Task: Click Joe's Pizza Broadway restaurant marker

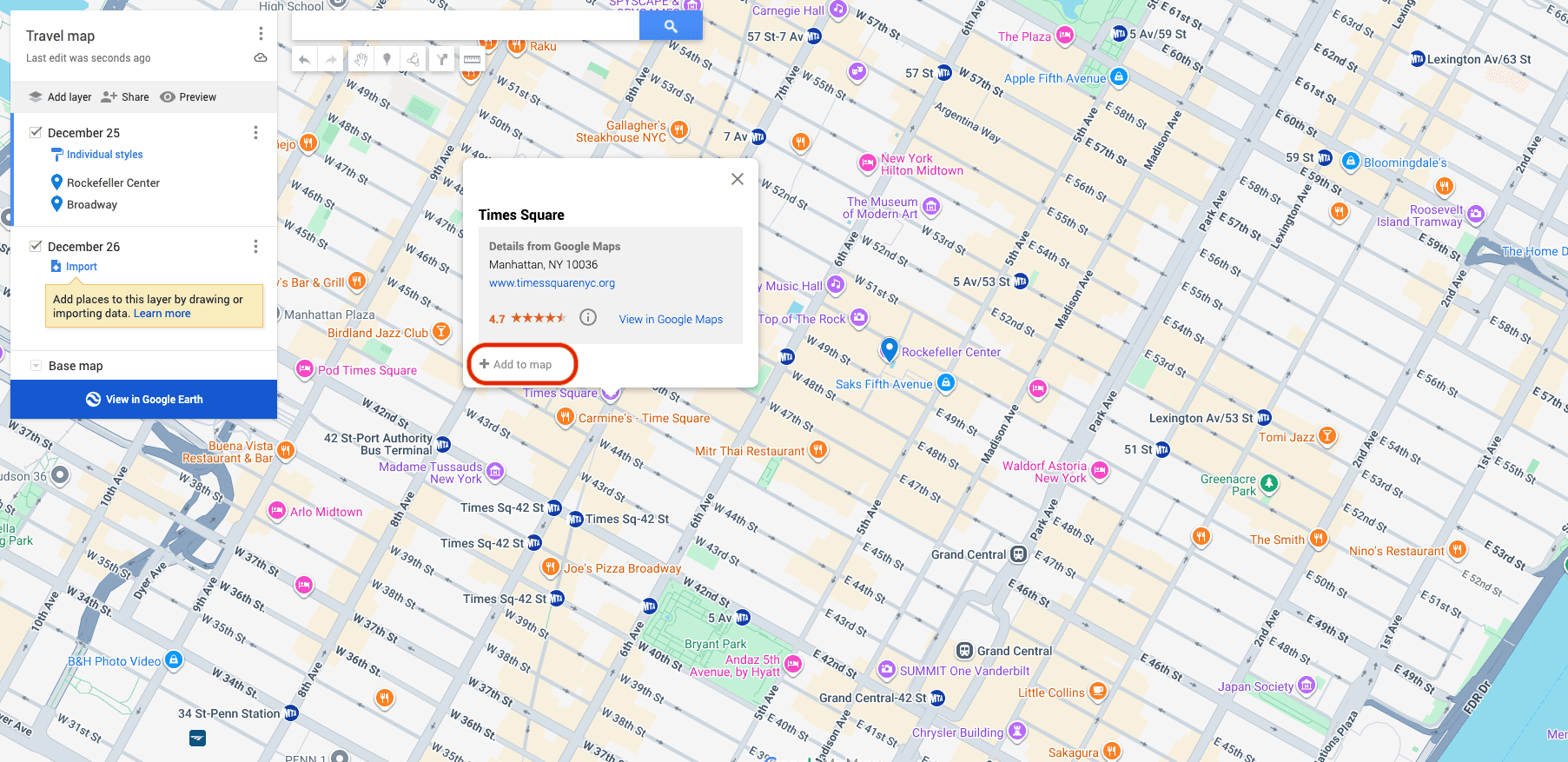Action: click(x=550, y=567)
